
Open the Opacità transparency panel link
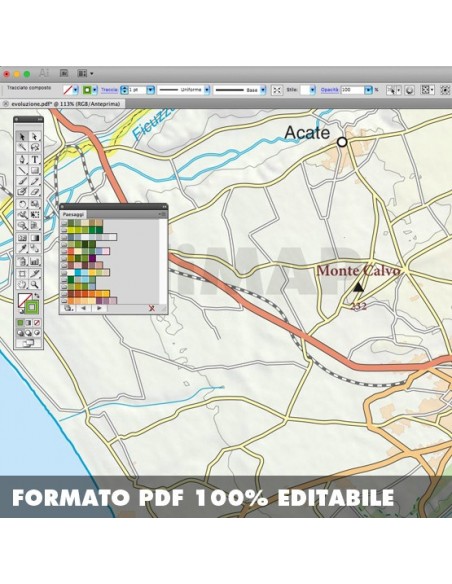point(330,90)
